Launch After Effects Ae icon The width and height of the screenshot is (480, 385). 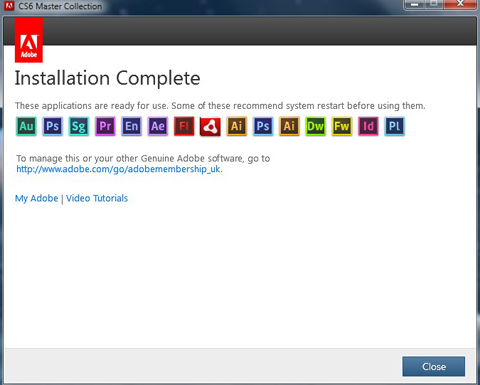coord(158,126)
